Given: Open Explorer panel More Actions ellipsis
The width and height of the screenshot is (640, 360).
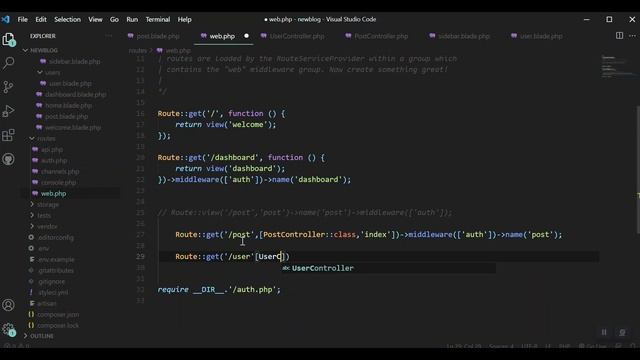Looking at the screenshot, I should [109, 36].
